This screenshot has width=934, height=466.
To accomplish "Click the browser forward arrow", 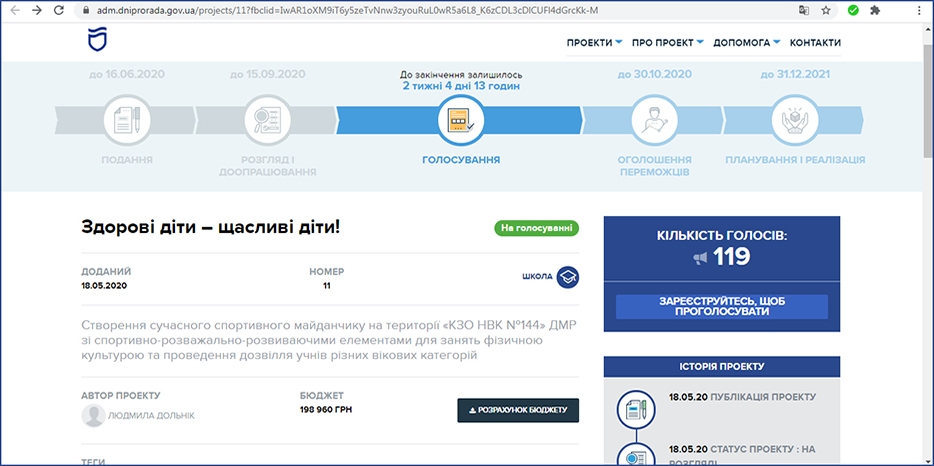I will (37, 10).
